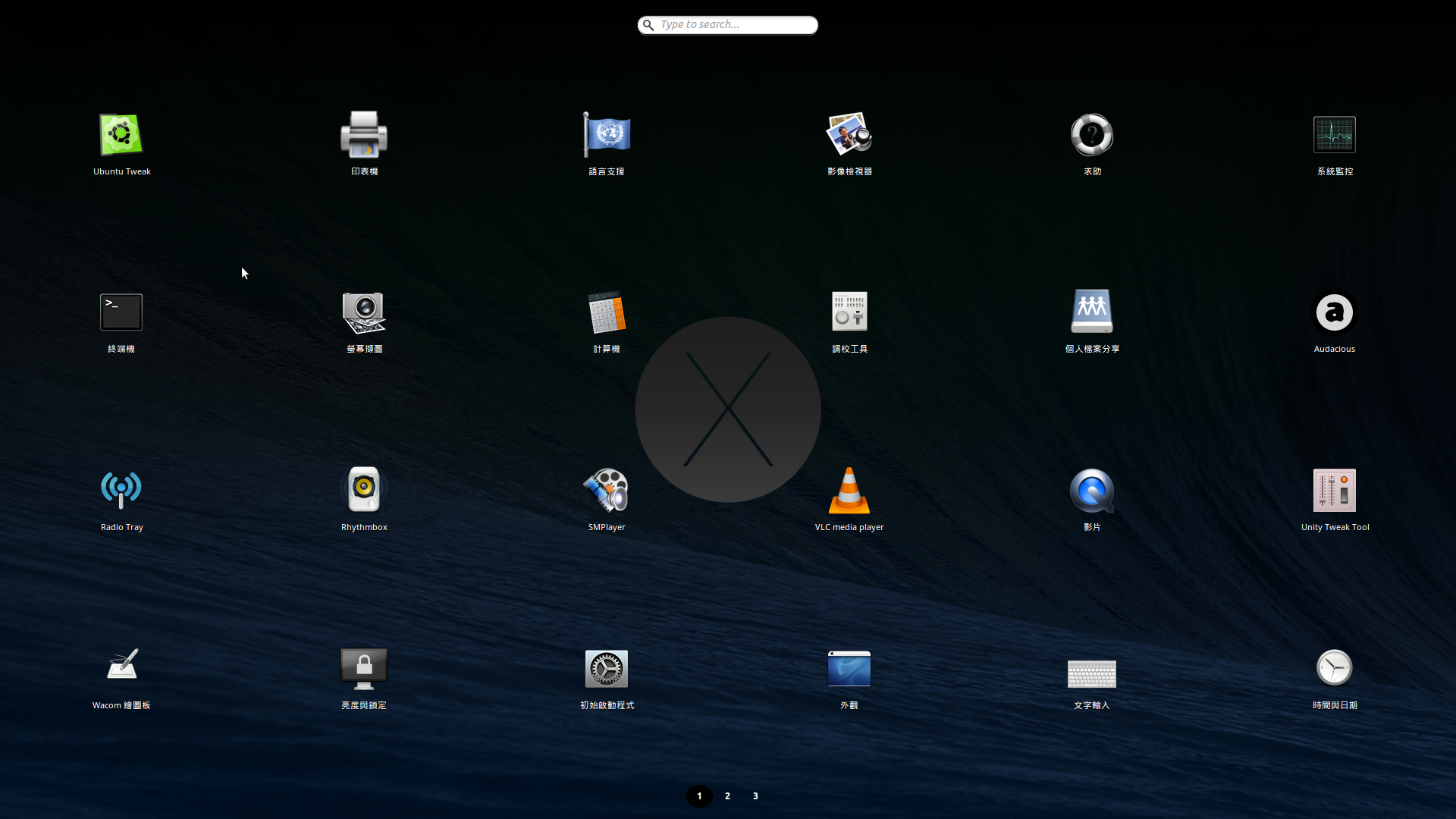Open tweak tool (調校工具)

coord(849,312)
